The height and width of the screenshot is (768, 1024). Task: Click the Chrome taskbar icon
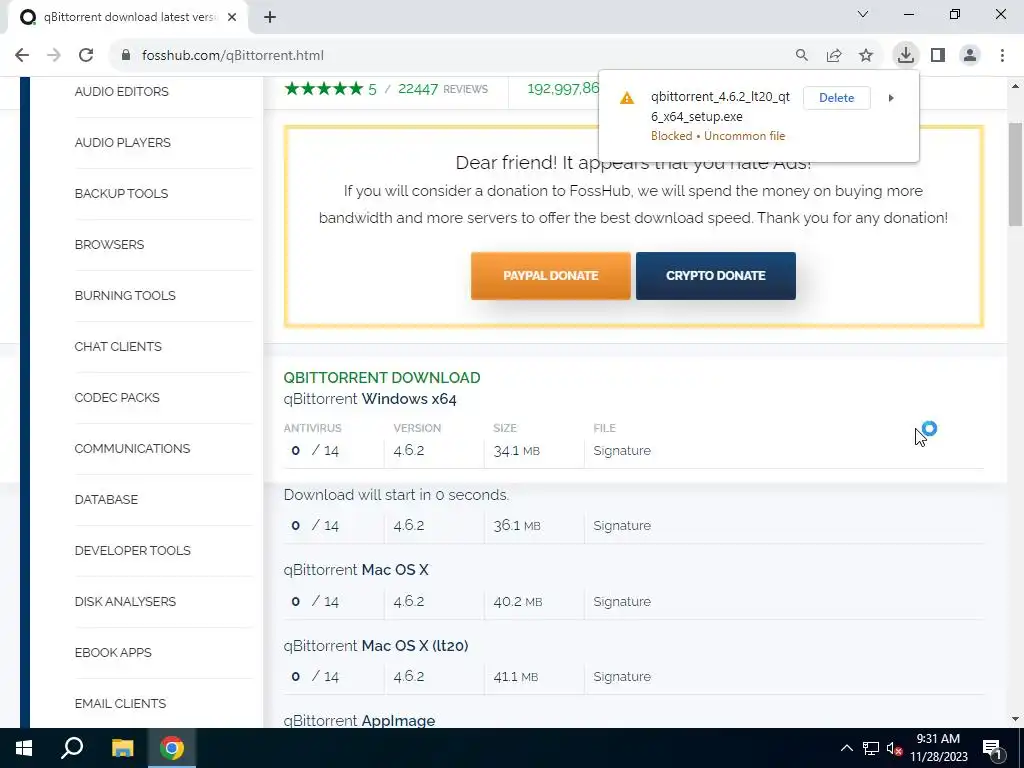click(172, 748)
